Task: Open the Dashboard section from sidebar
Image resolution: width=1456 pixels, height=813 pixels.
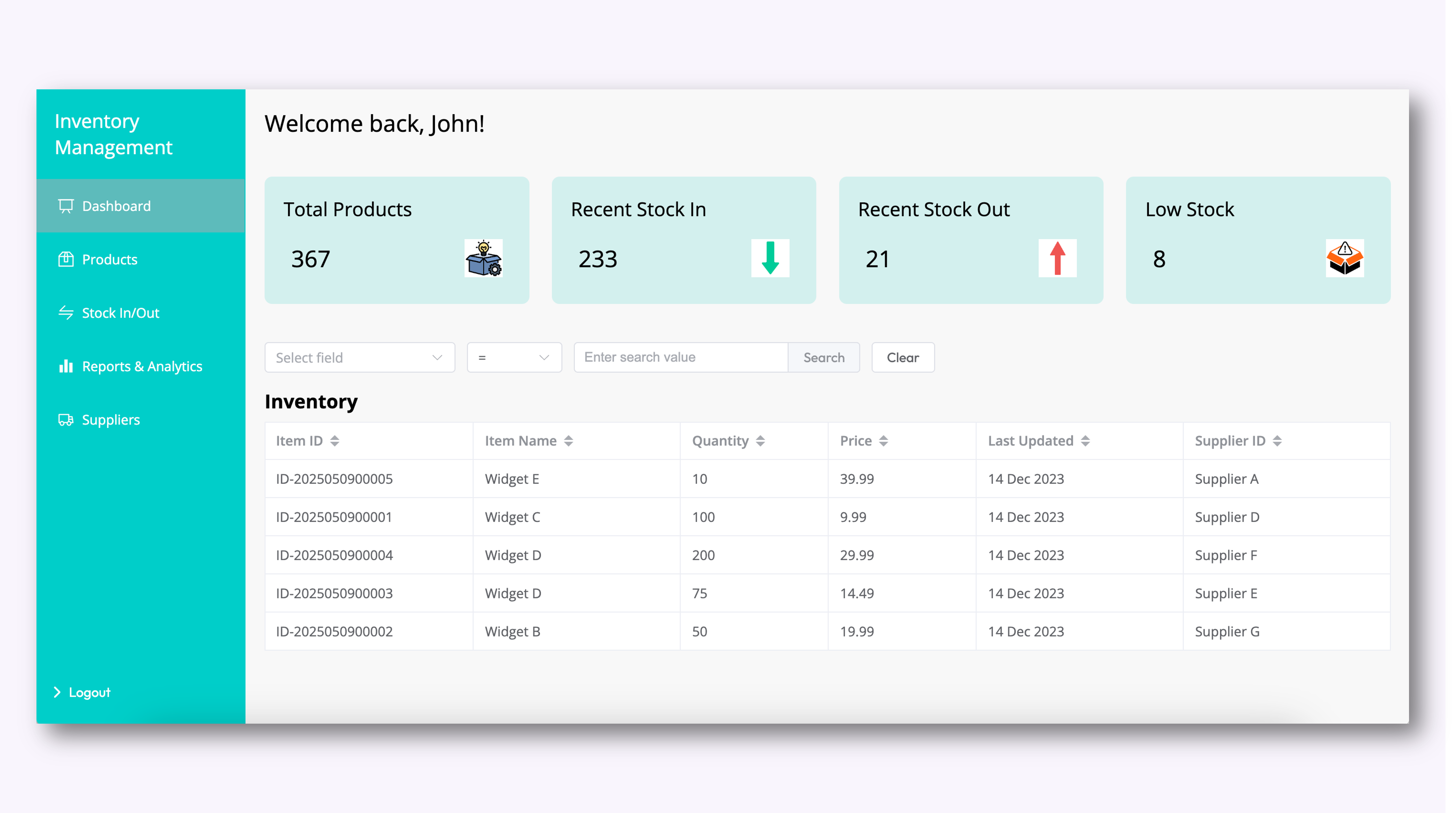Action: click(x=116, y=206)
